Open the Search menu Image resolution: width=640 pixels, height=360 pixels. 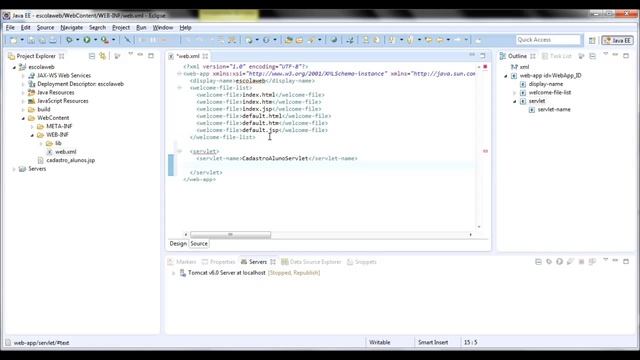coord(98,27)
